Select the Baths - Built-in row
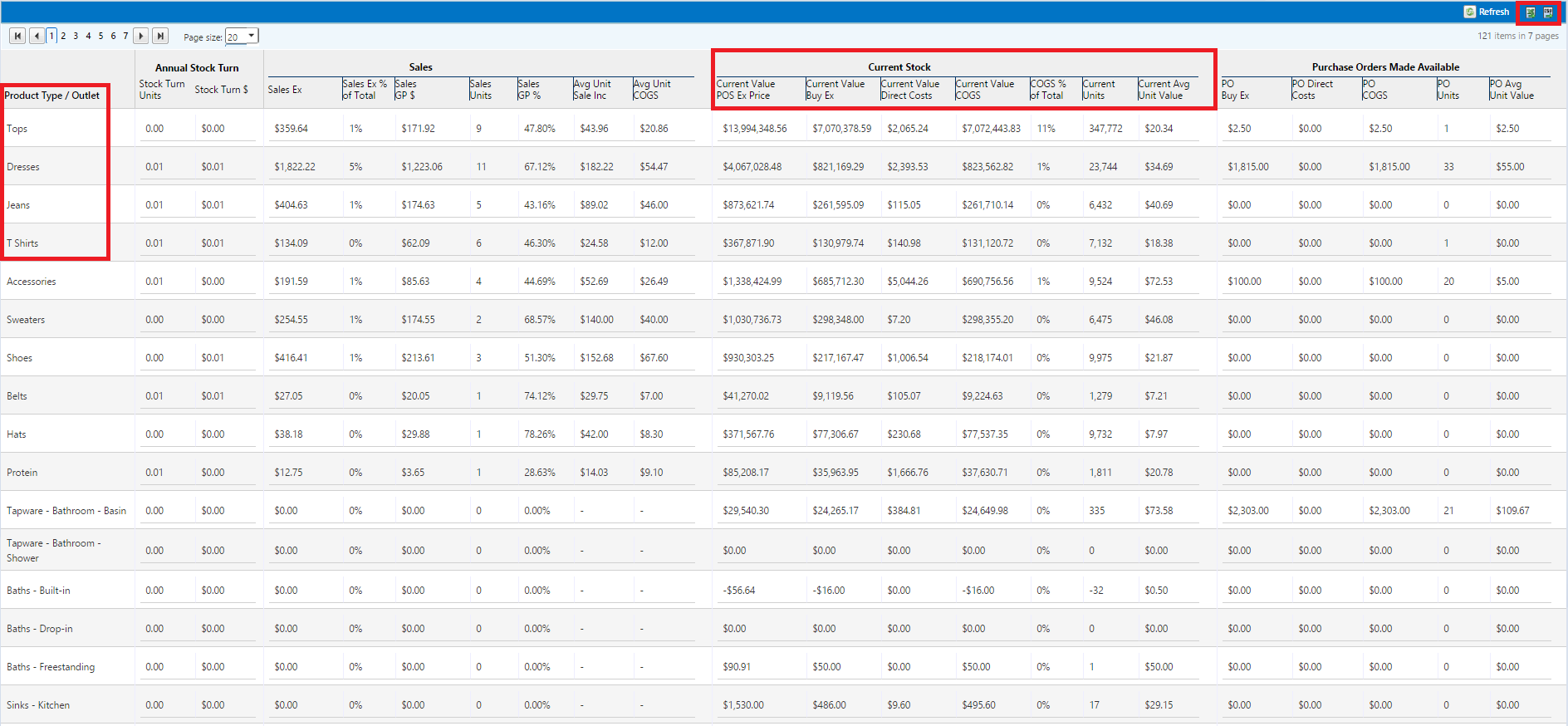This screenshot has width=1568, height=726. [x=783, y=590]
